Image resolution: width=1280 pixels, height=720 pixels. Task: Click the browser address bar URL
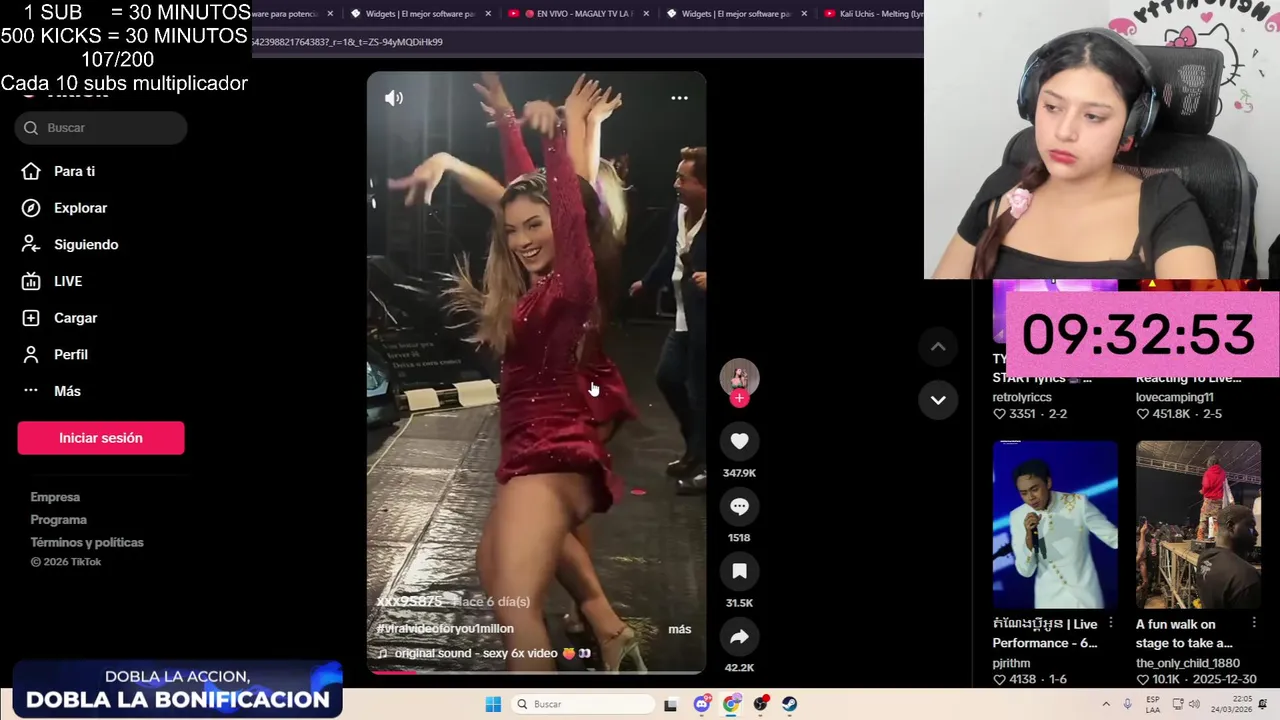pos(346,42)
